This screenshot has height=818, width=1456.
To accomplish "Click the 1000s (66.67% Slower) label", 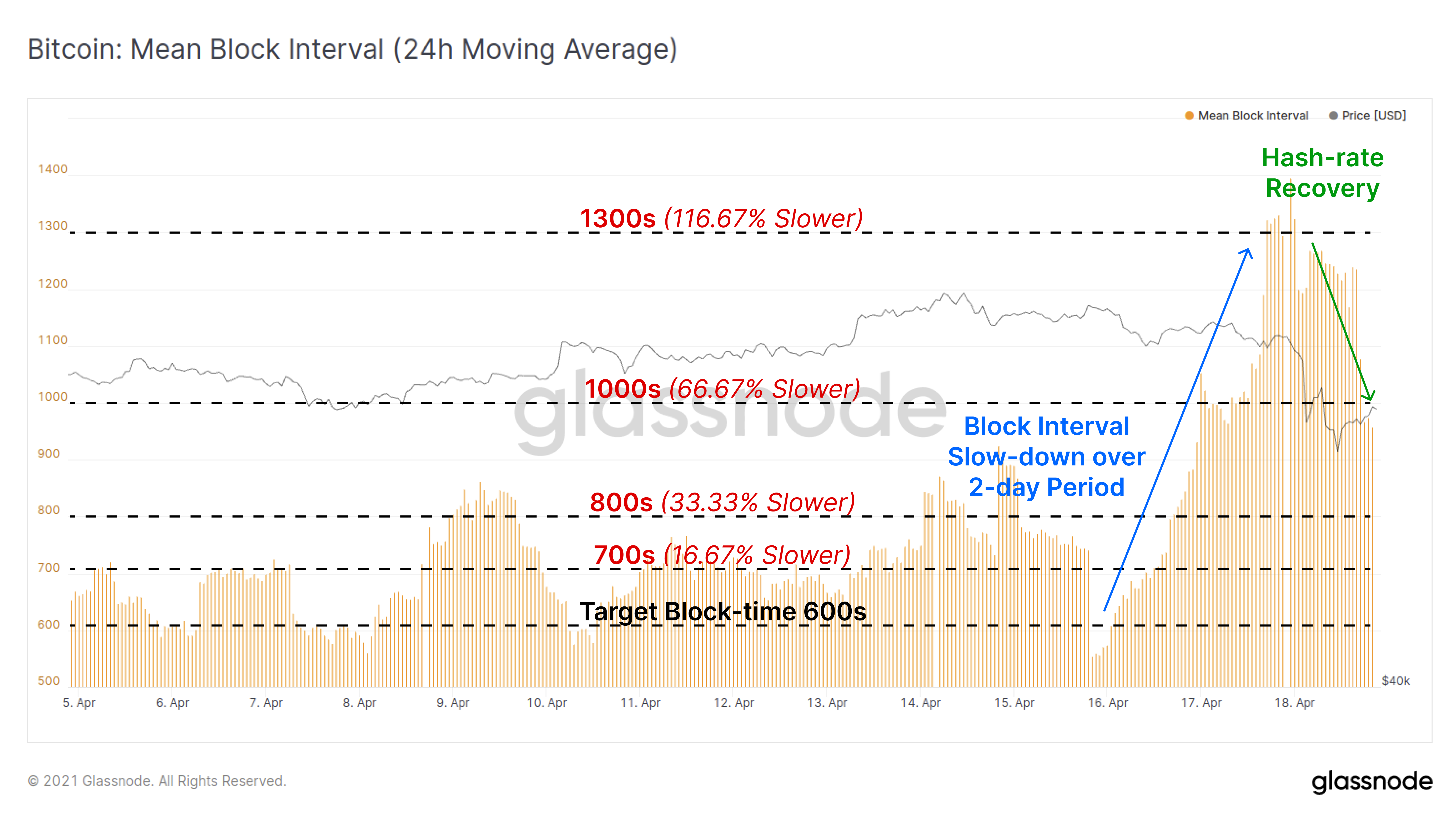I will pyautogui.click(x=722, y=389).
